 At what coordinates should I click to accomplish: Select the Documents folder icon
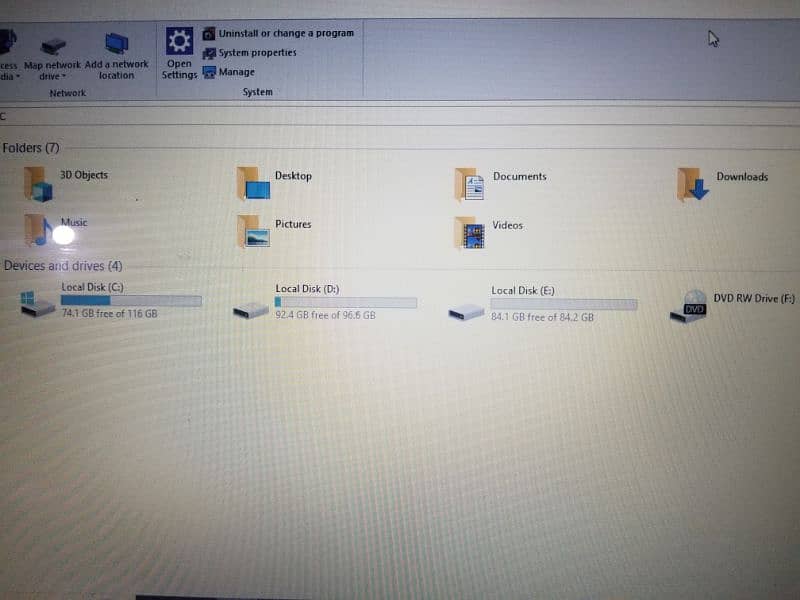469,184
